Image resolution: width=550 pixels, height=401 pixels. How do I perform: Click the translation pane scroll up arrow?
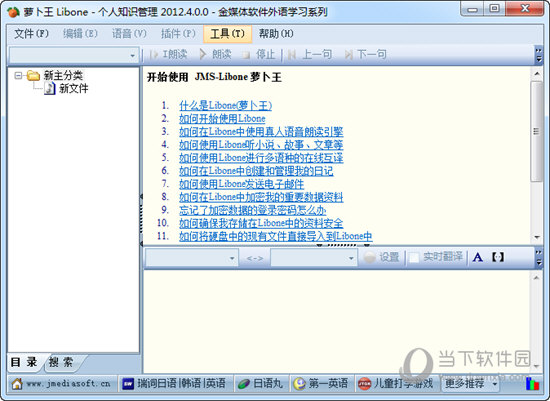point(537,278)
